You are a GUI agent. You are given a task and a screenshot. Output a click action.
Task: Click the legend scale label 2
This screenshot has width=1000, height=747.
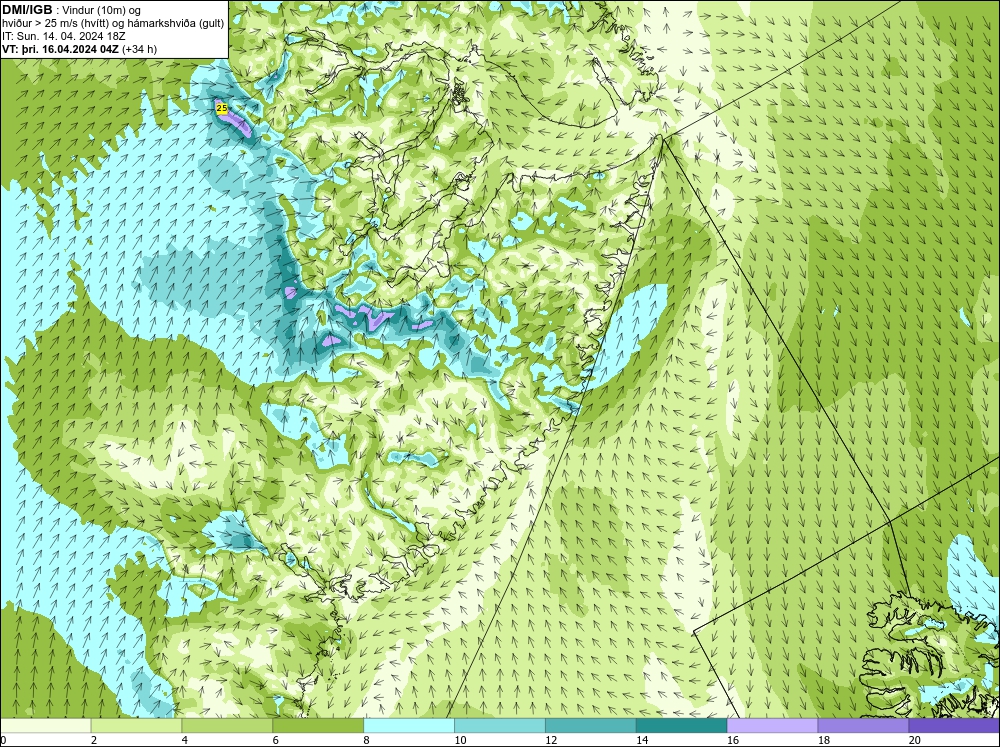click(x=94, y=740)
